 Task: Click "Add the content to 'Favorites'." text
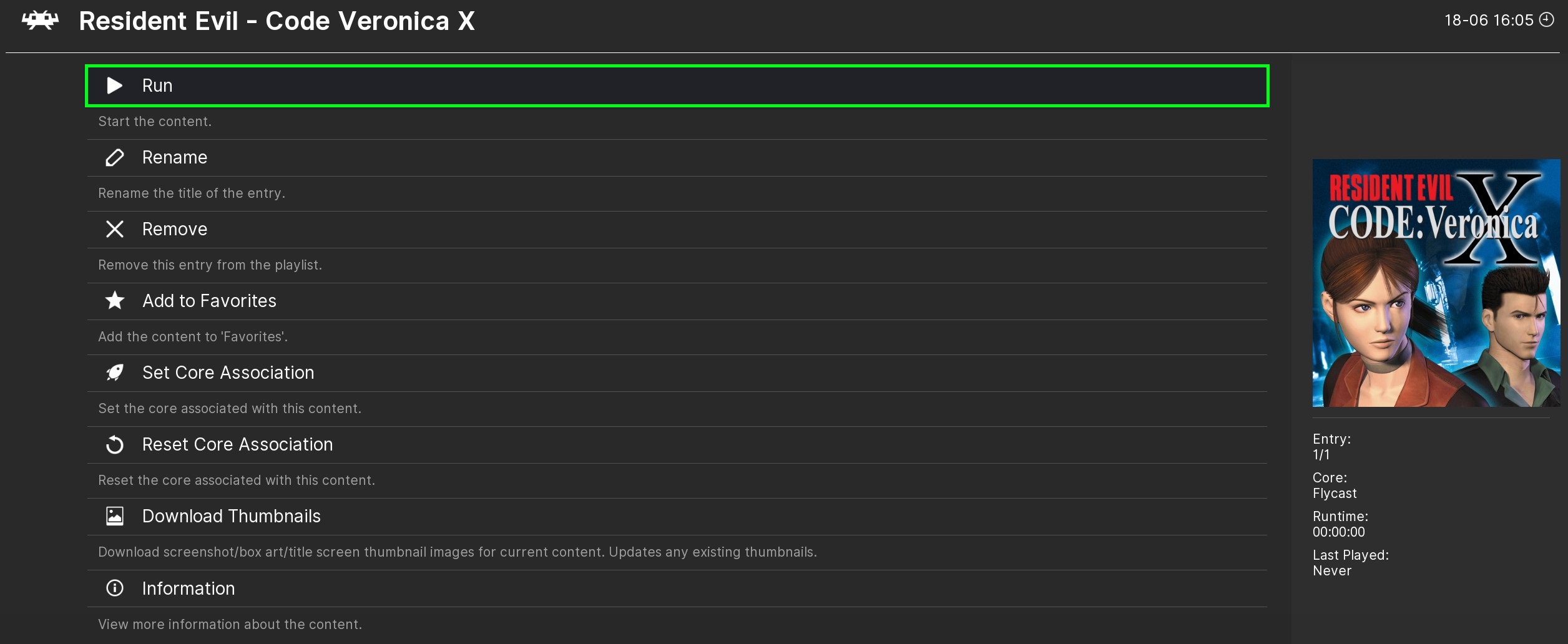193,337
